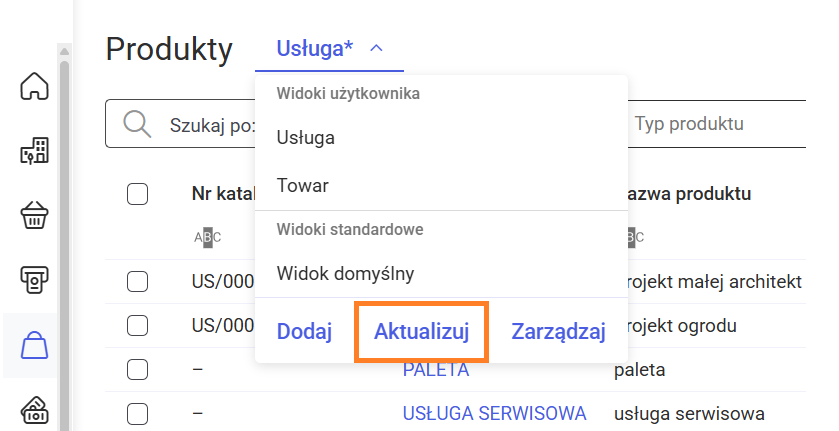Open the USŁUGA SERWISOWA product link
Image resolution: width=839 pixels, height=431 pixels.
click(x=494, y=413)
